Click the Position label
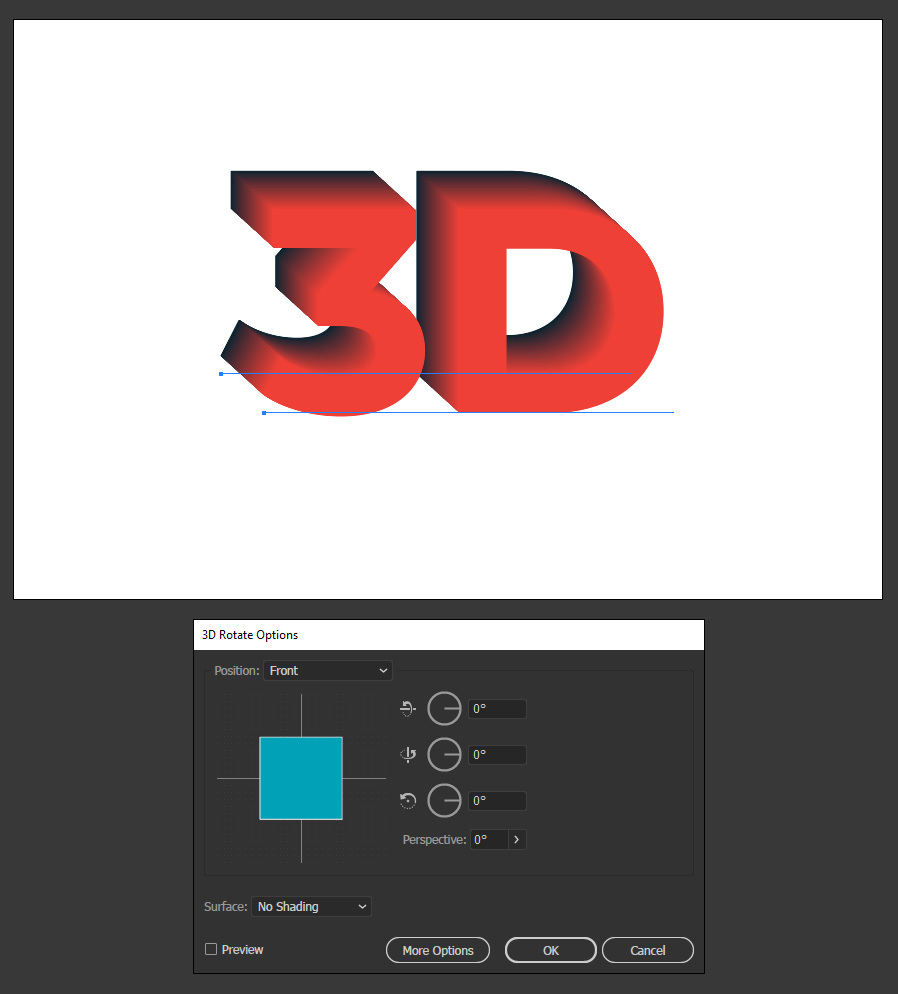The width and height of the screenshot is (898, 994). pos(237,671)
